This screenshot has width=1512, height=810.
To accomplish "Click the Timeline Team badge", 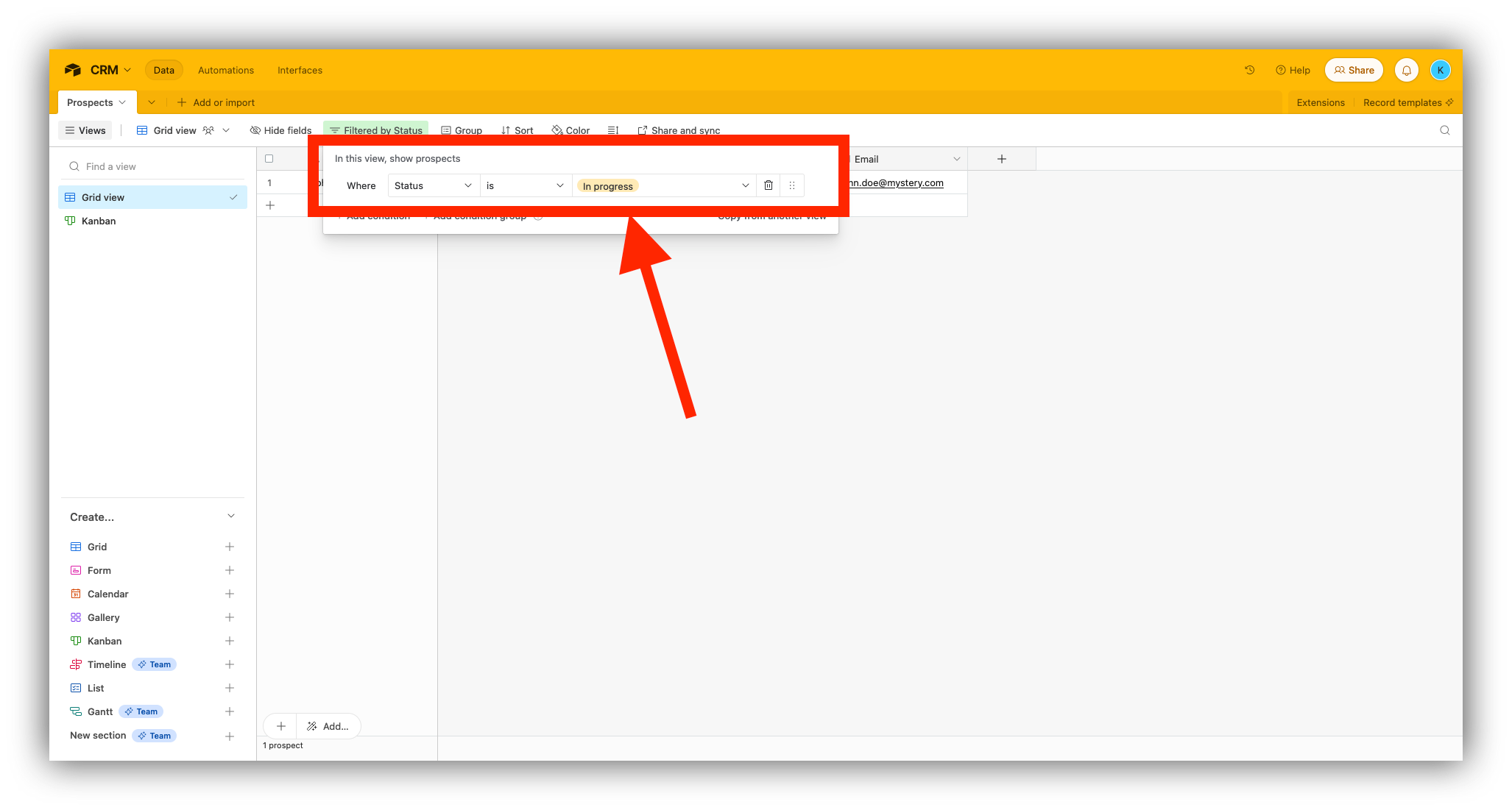I will pyautogui.click(x=155, y=664).
